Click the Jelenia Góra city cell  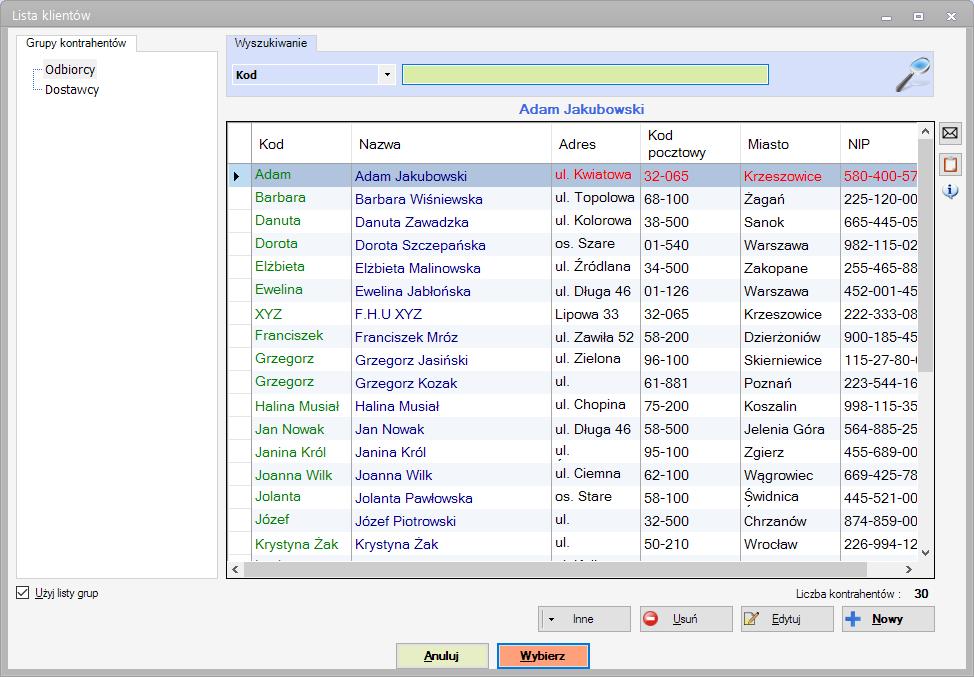(790, 429)
